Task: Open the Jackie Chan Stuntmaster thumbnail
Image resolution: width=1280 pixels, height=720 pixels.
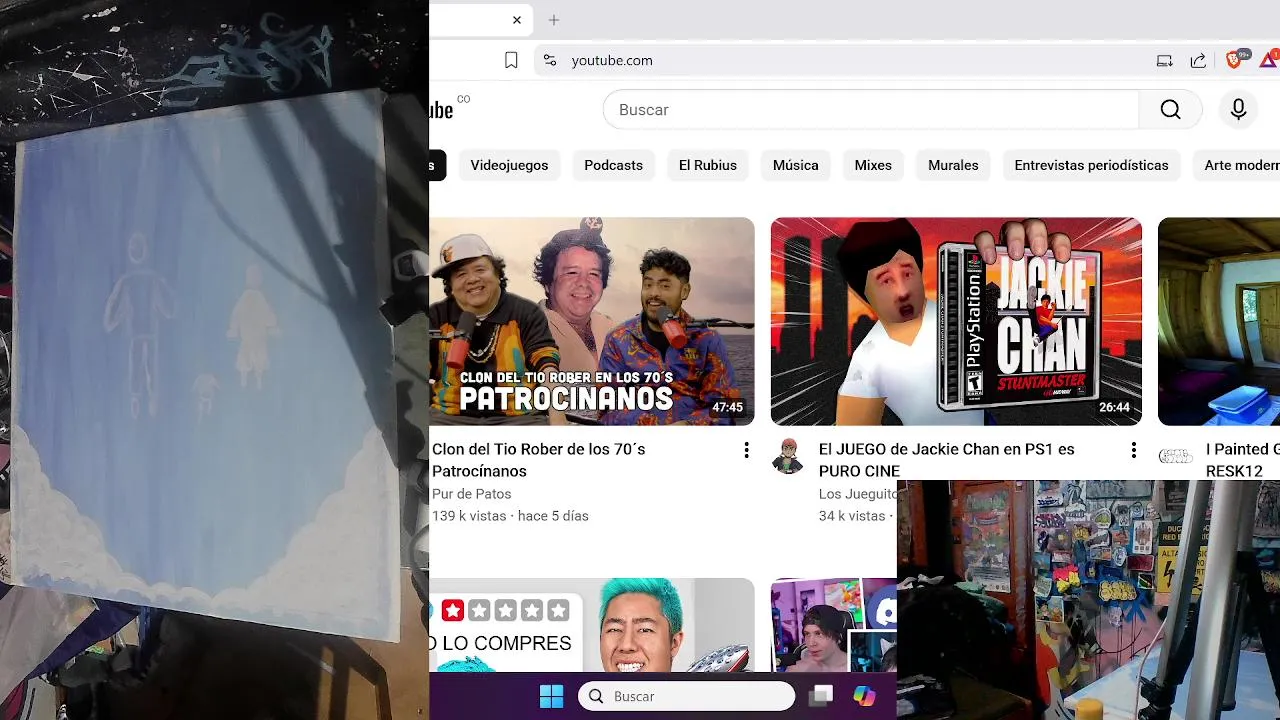Action: point(956,321)
